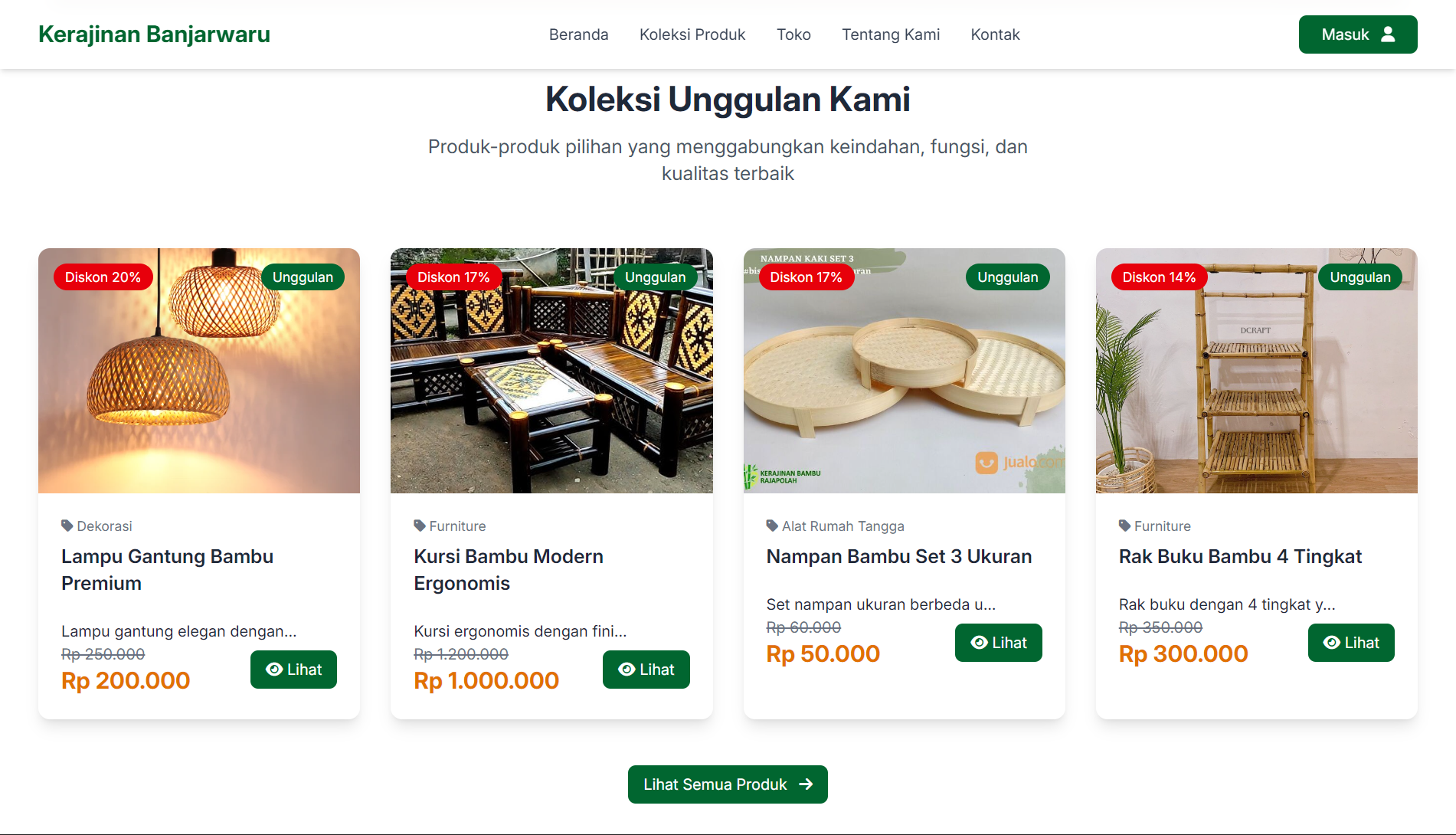Navigate to the Kontak page
Screen dimensions: 1456x835
pos(995,34)
